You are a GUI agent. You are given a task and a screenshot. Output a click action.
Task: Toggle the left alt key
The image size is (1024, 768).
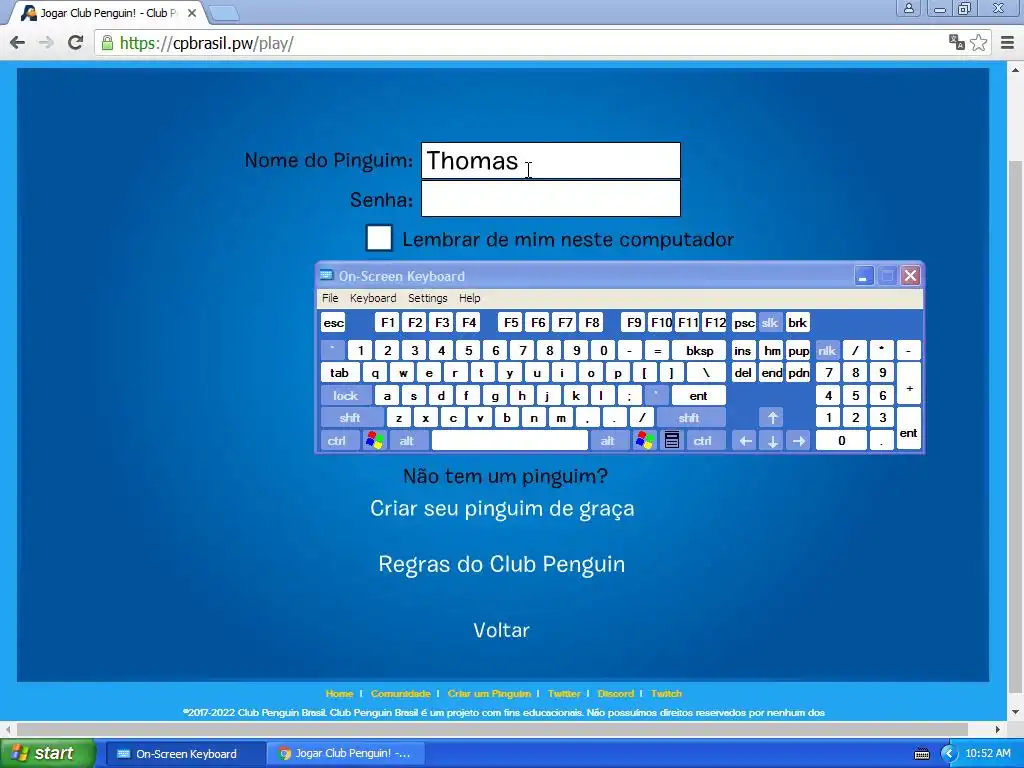click(409, 441)
